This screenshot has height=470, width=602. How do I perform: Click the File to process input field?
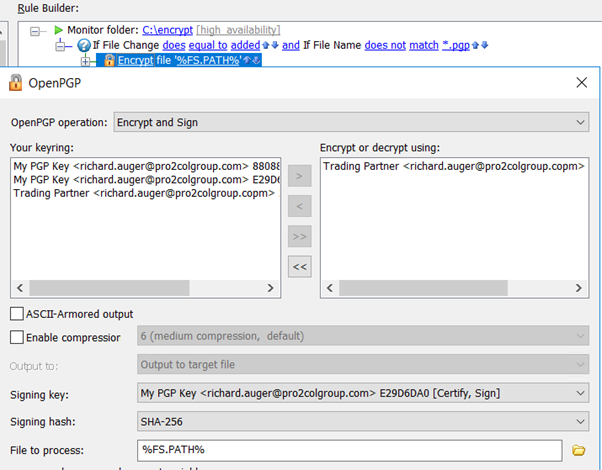(350, 450)
